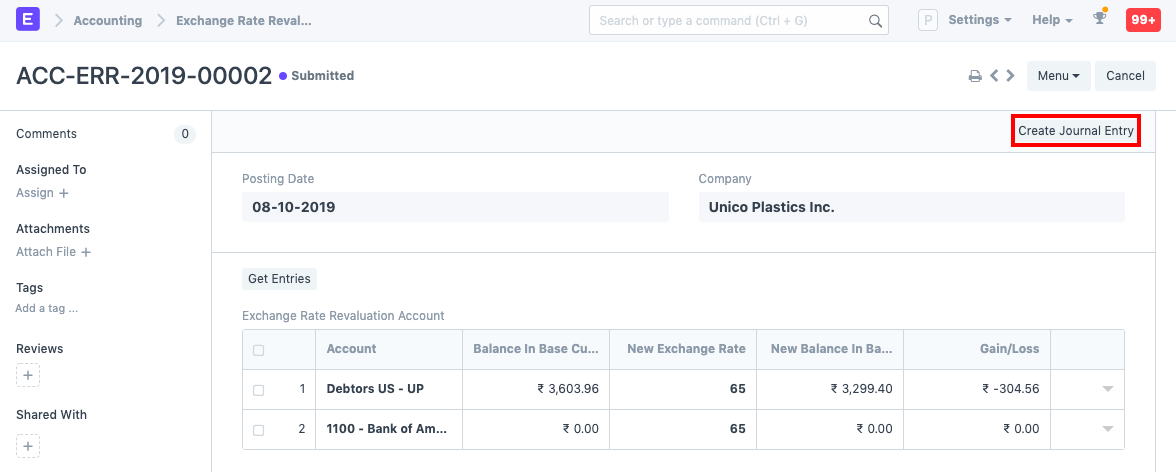
Task: Go to previous document with left arrow
Action: click(994, 76)
